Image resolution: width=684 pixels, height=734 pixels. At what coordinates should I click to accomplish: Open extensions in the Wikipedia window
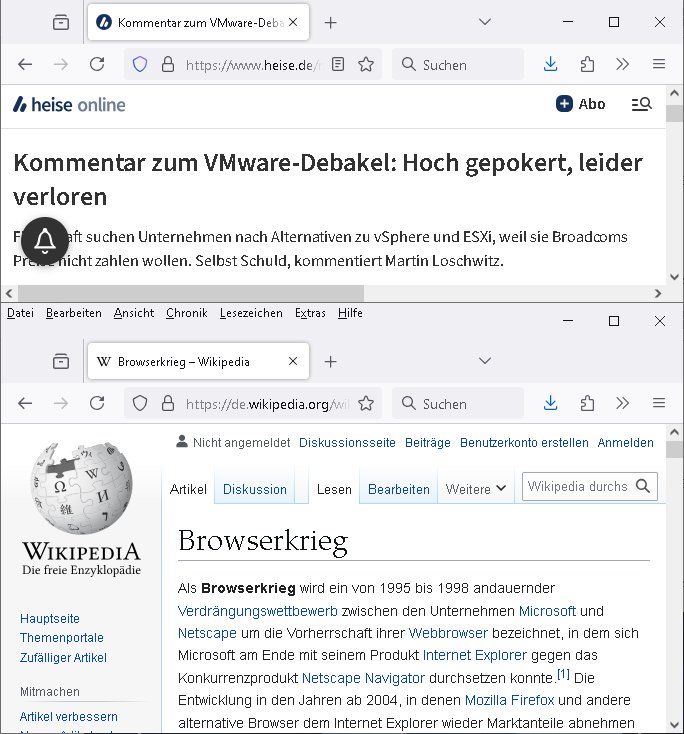point(587,403)
